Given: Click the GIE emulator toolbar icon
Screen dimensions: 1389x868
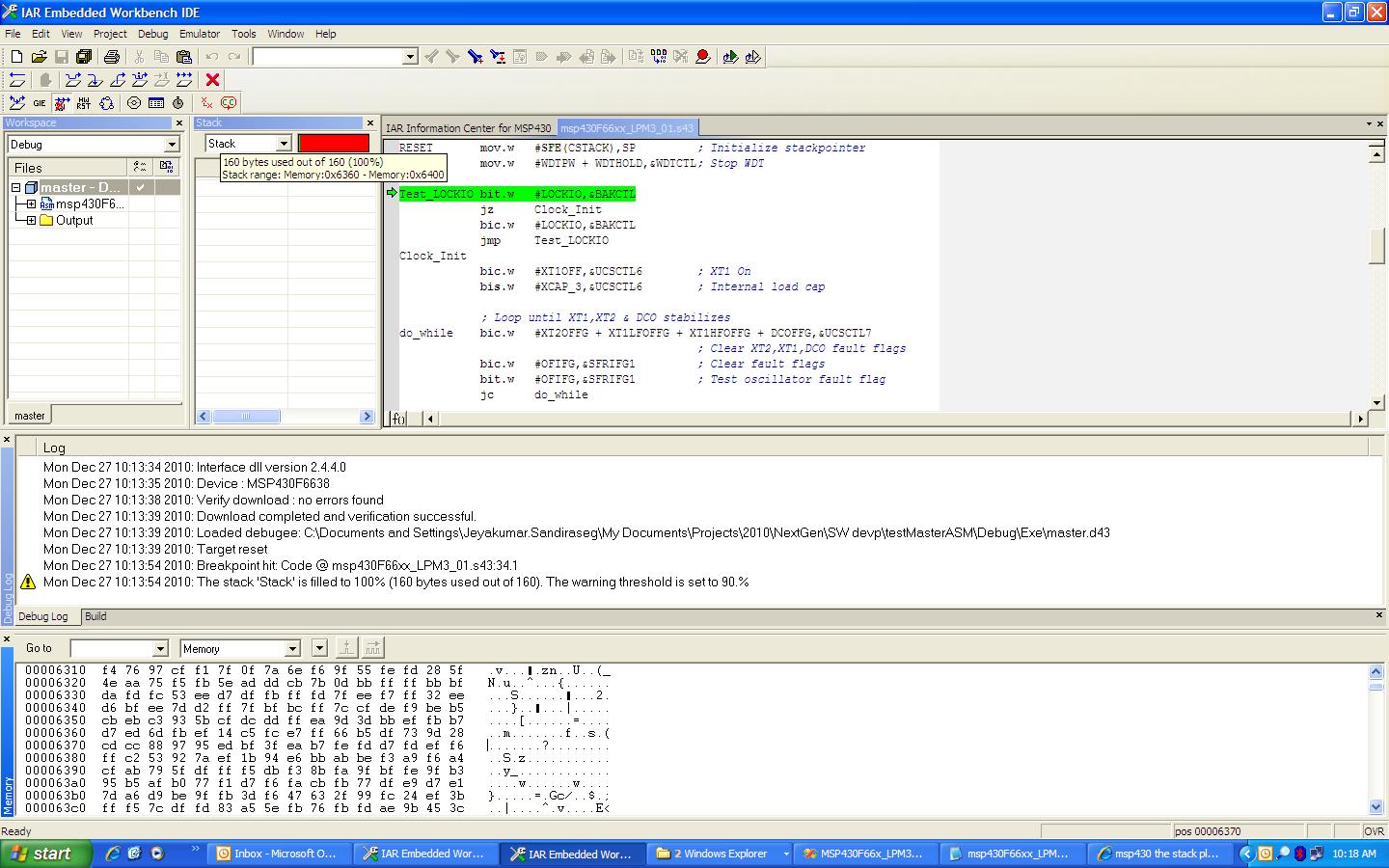Looking at the screenshot, I should point(39,103).
